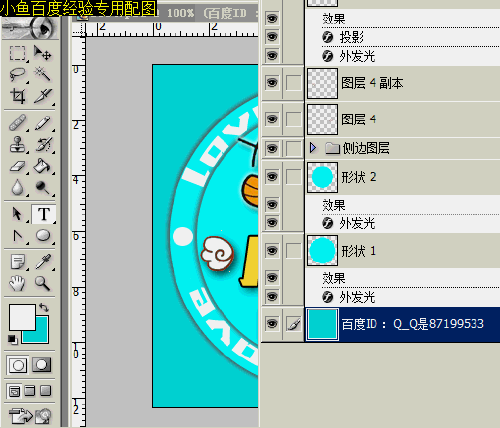Hide the 形状 2 layer
This screenshot has height=428, width=500.
pyautogui.click(x=272, y=177)
